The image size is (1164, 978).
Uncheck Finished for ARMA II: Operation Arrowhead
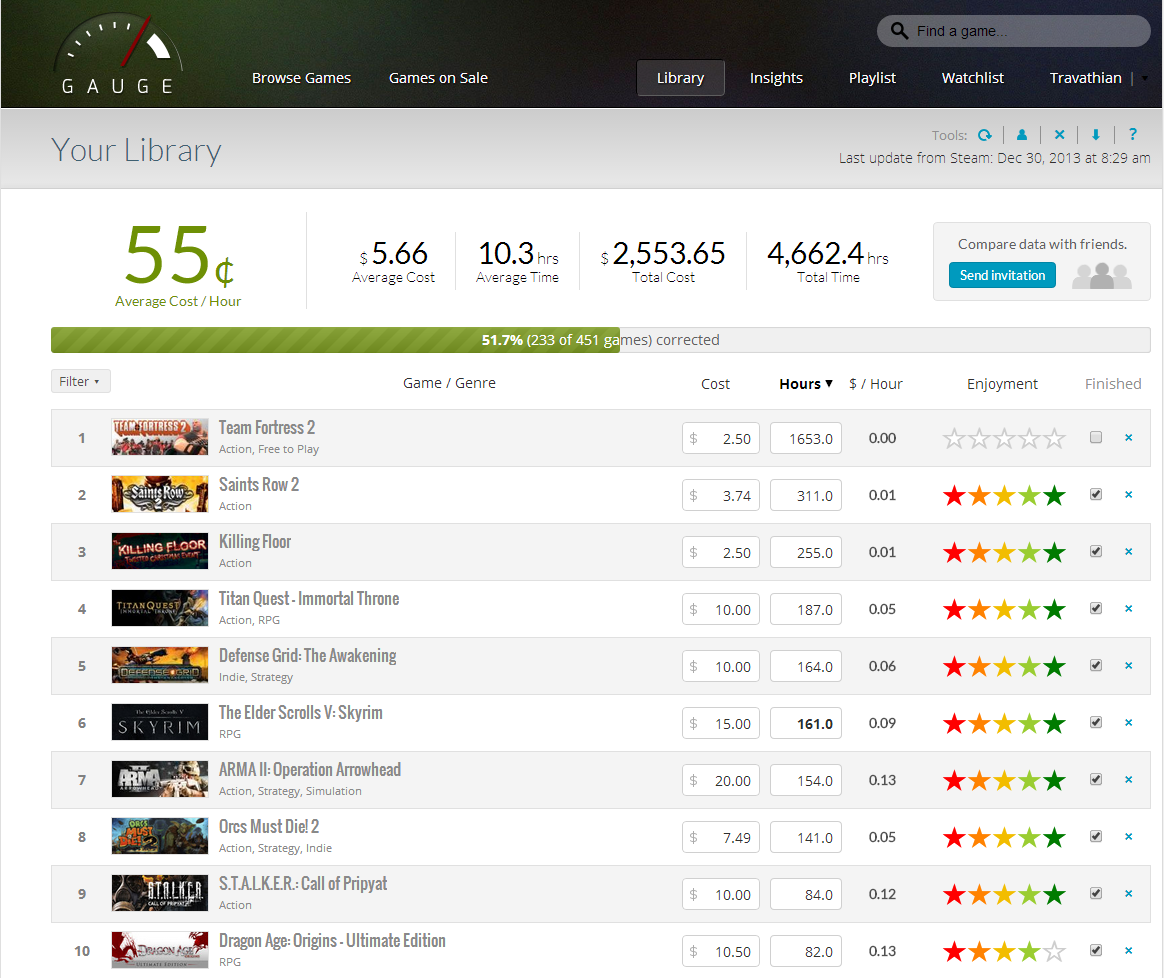(x=1096, y=780)
